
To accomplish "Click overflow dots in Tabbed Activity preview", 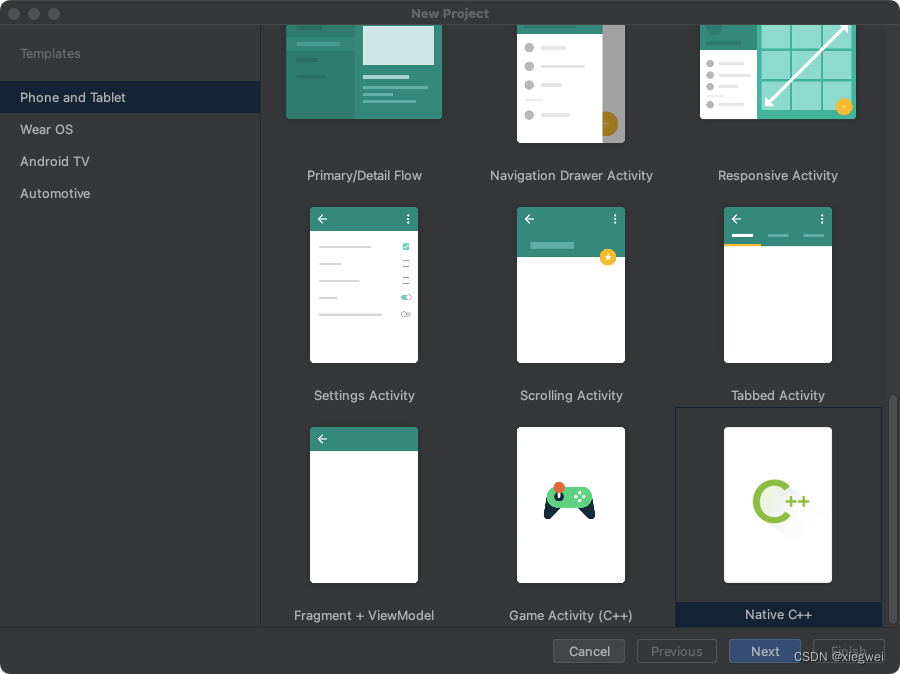I will click(x=822, y=219).
